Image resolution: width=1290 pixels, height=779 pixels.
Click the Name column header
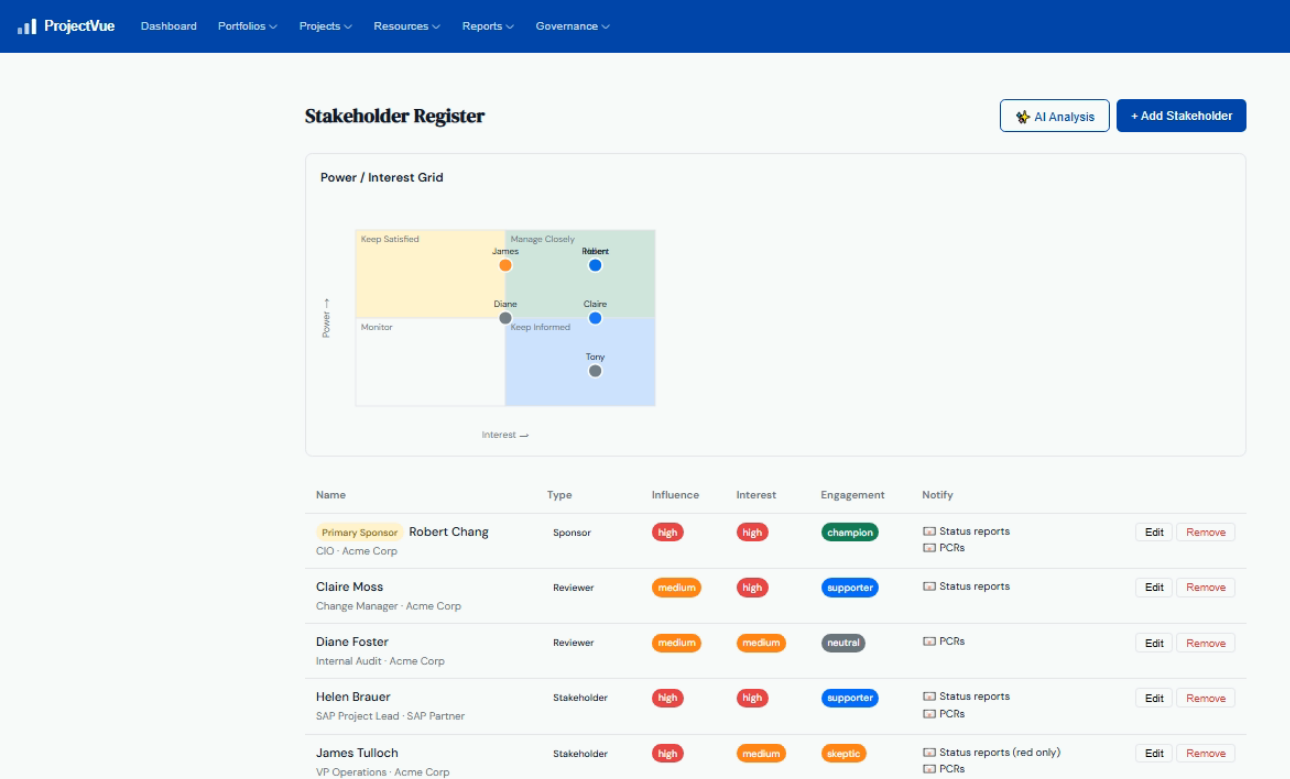pyautogui.click(x=331, y=495)
